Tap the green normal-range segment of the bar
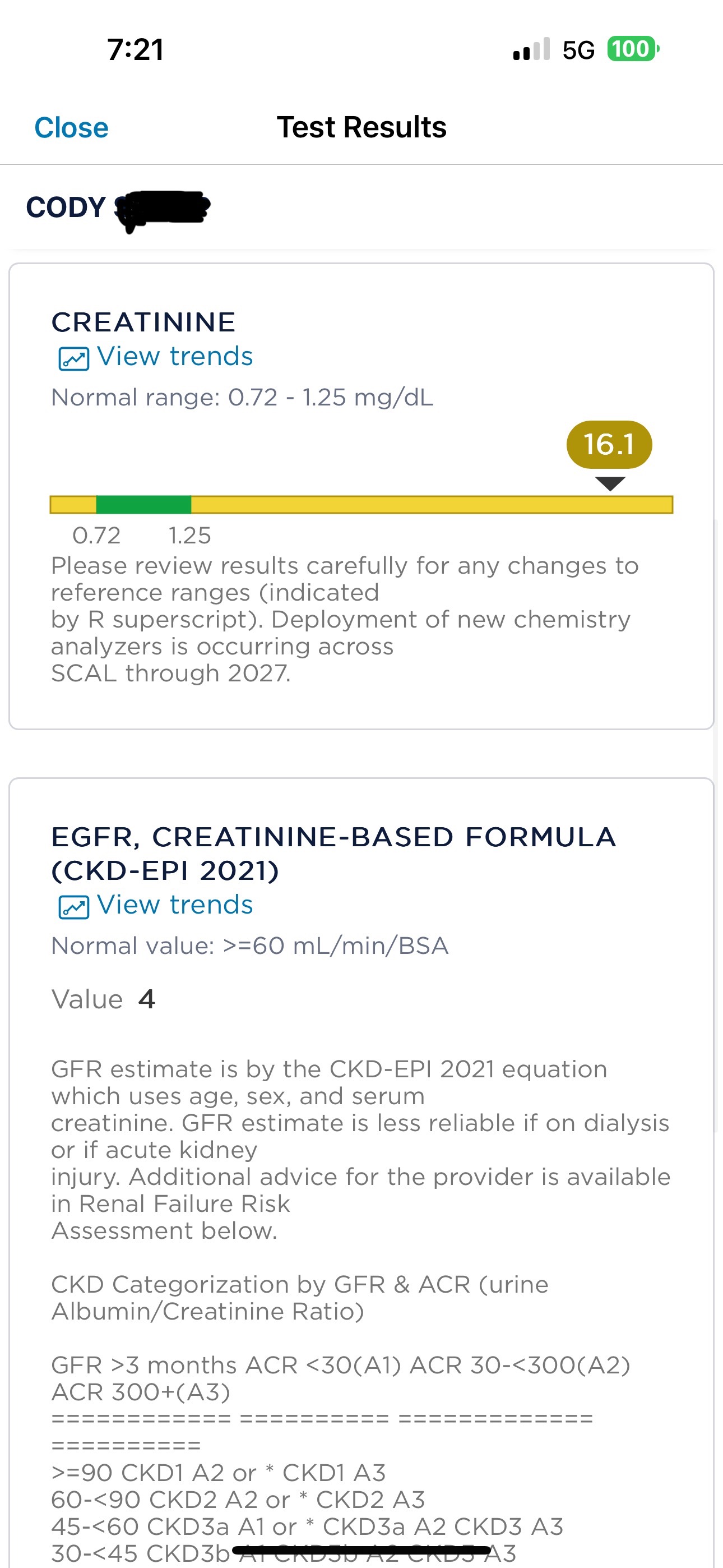723x1568 pixels. pyautogui.click(x=143, y=505)
